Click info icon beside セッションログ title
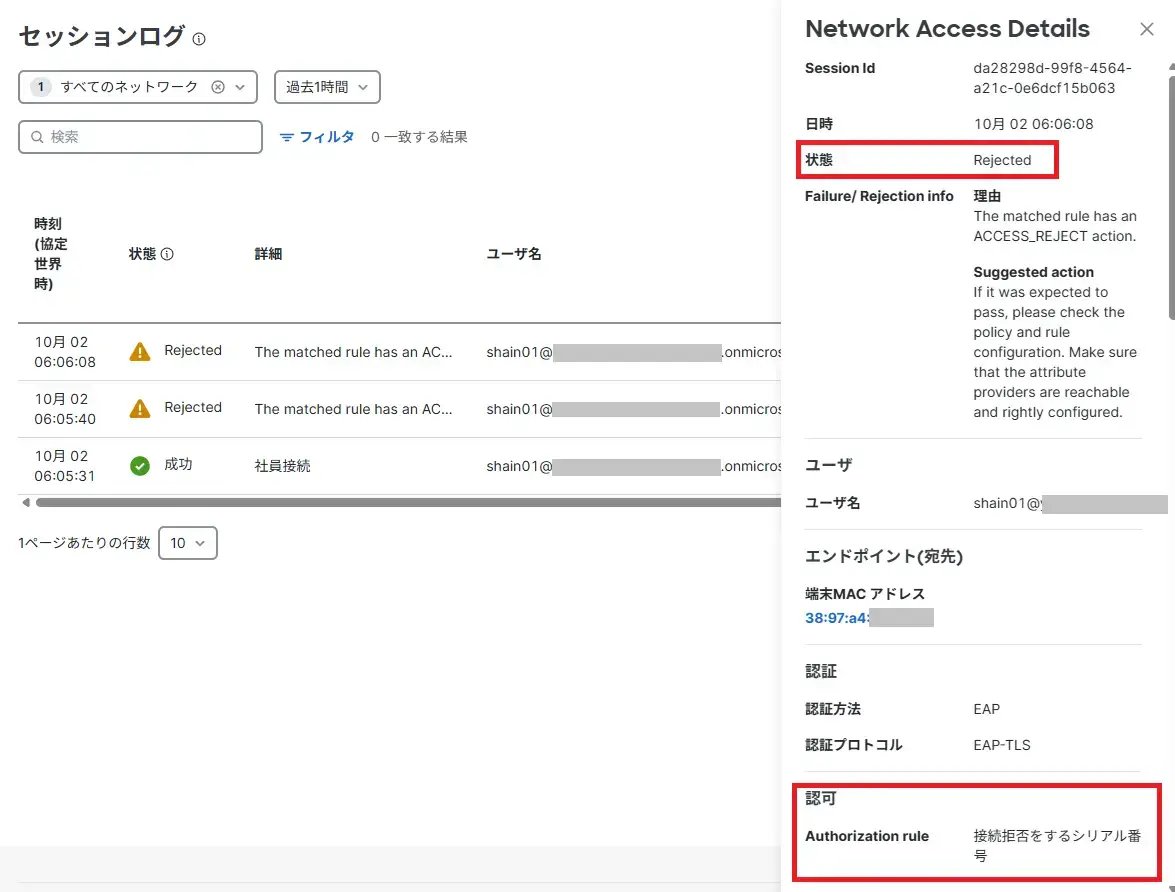The width and height of the screenshot is (1175, 892). point(199,39)
